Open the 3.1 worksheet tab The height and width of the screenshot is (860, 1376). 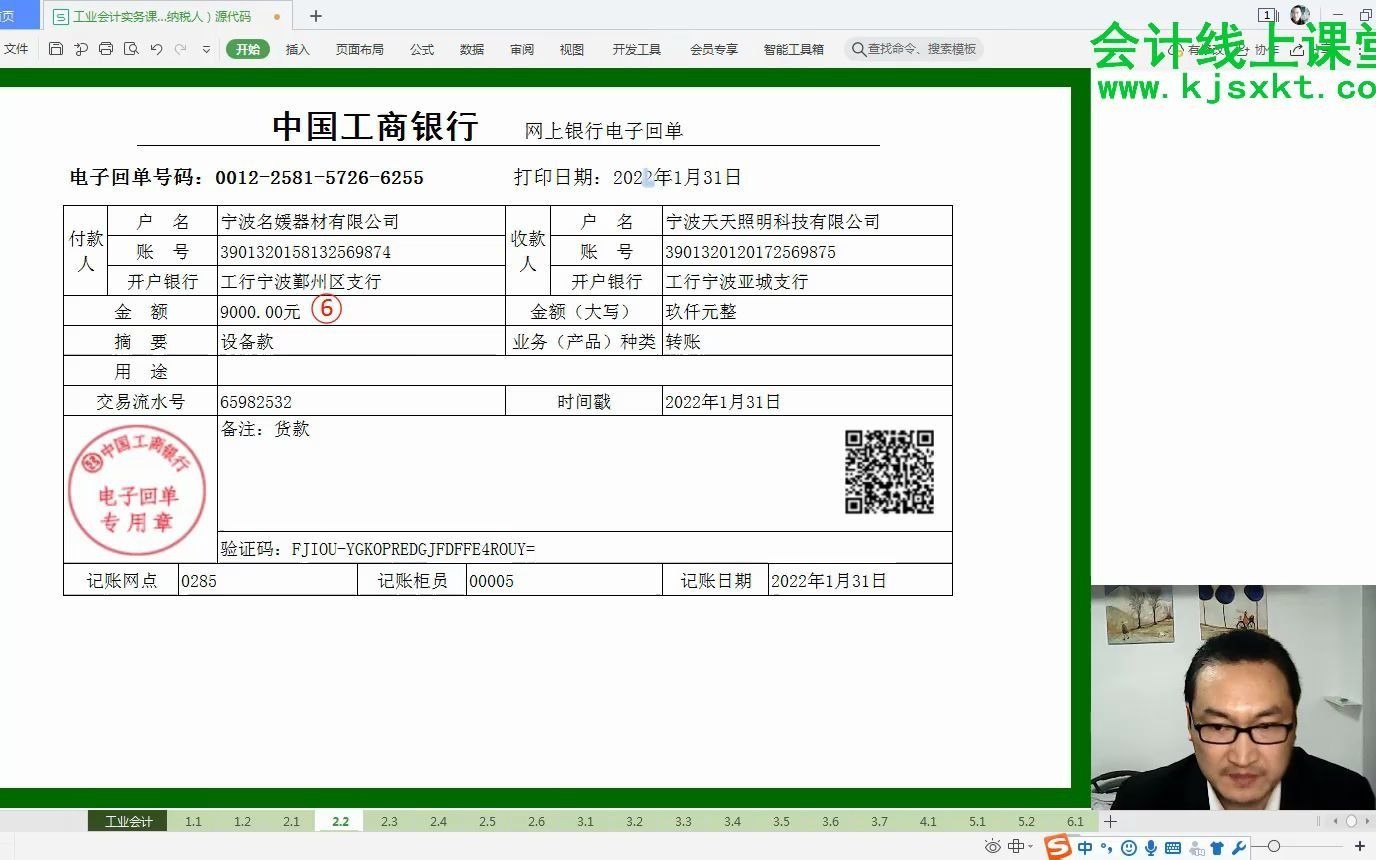[x=585, y=821]
